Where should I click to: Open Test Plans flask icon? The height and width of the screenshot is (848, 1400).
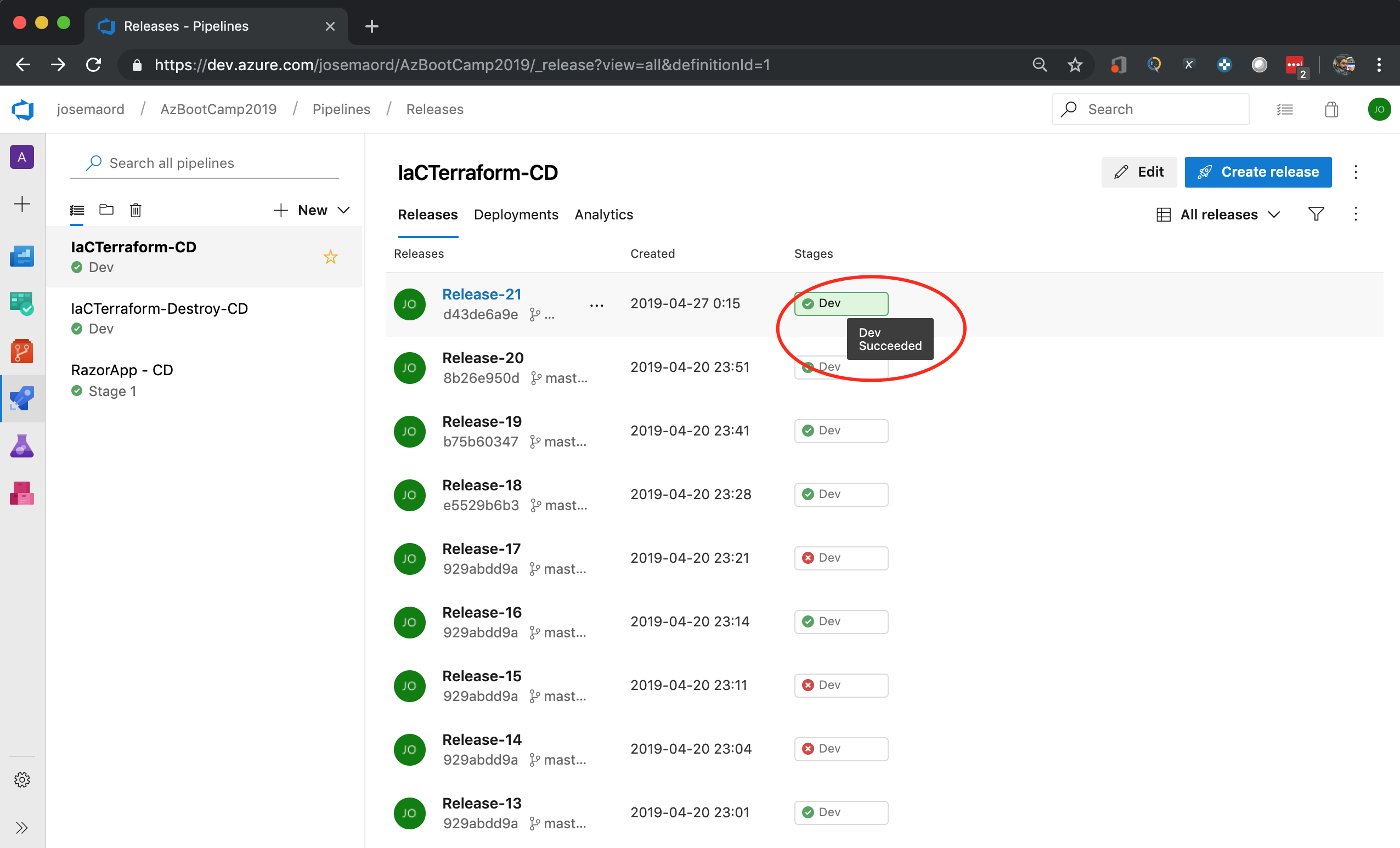pos(21,446)
